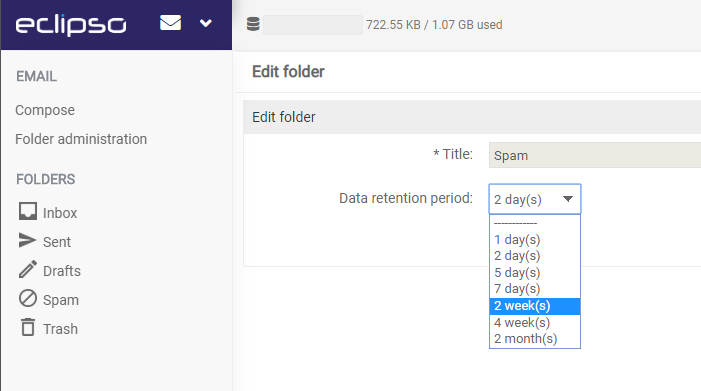Go to Folder administration
Image resolution: width=701 pixels, height=391 pixels.
coord(81,139)
